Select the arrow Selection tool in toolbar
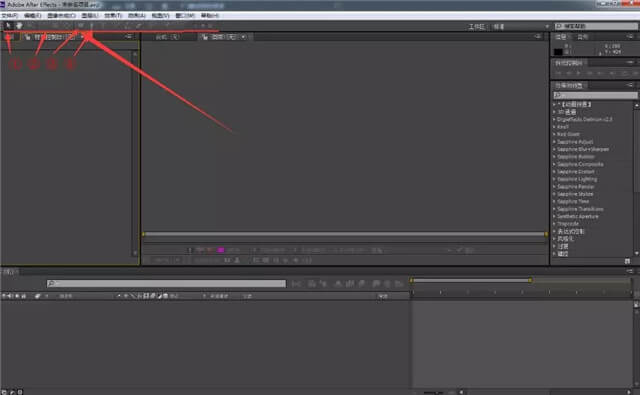 coord(9,26)
